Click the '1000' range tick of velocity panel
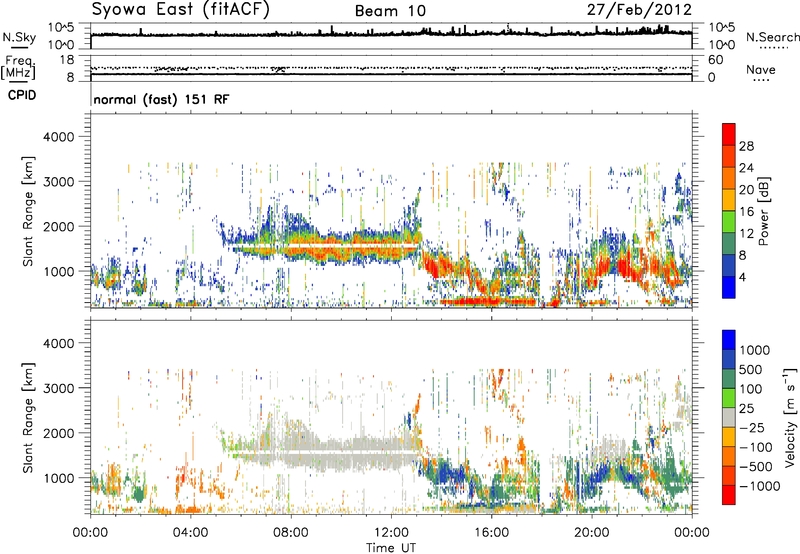 tap(58, 479)
